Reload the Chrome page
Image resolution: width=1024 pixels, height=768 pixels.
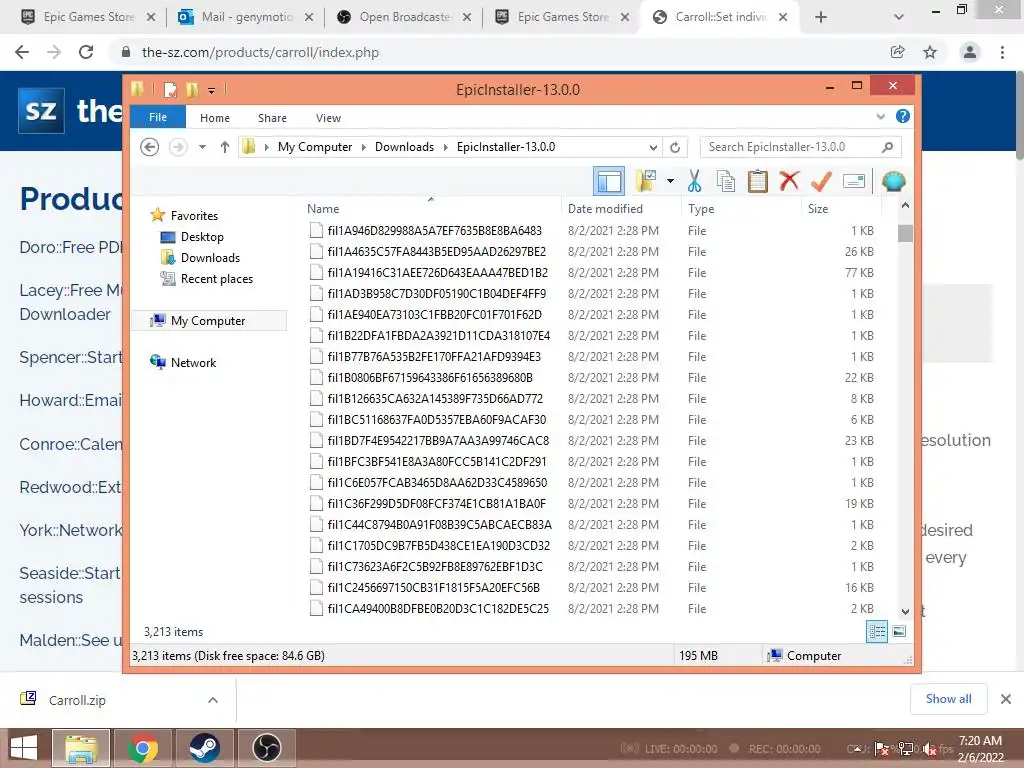[x=86, y=52]
